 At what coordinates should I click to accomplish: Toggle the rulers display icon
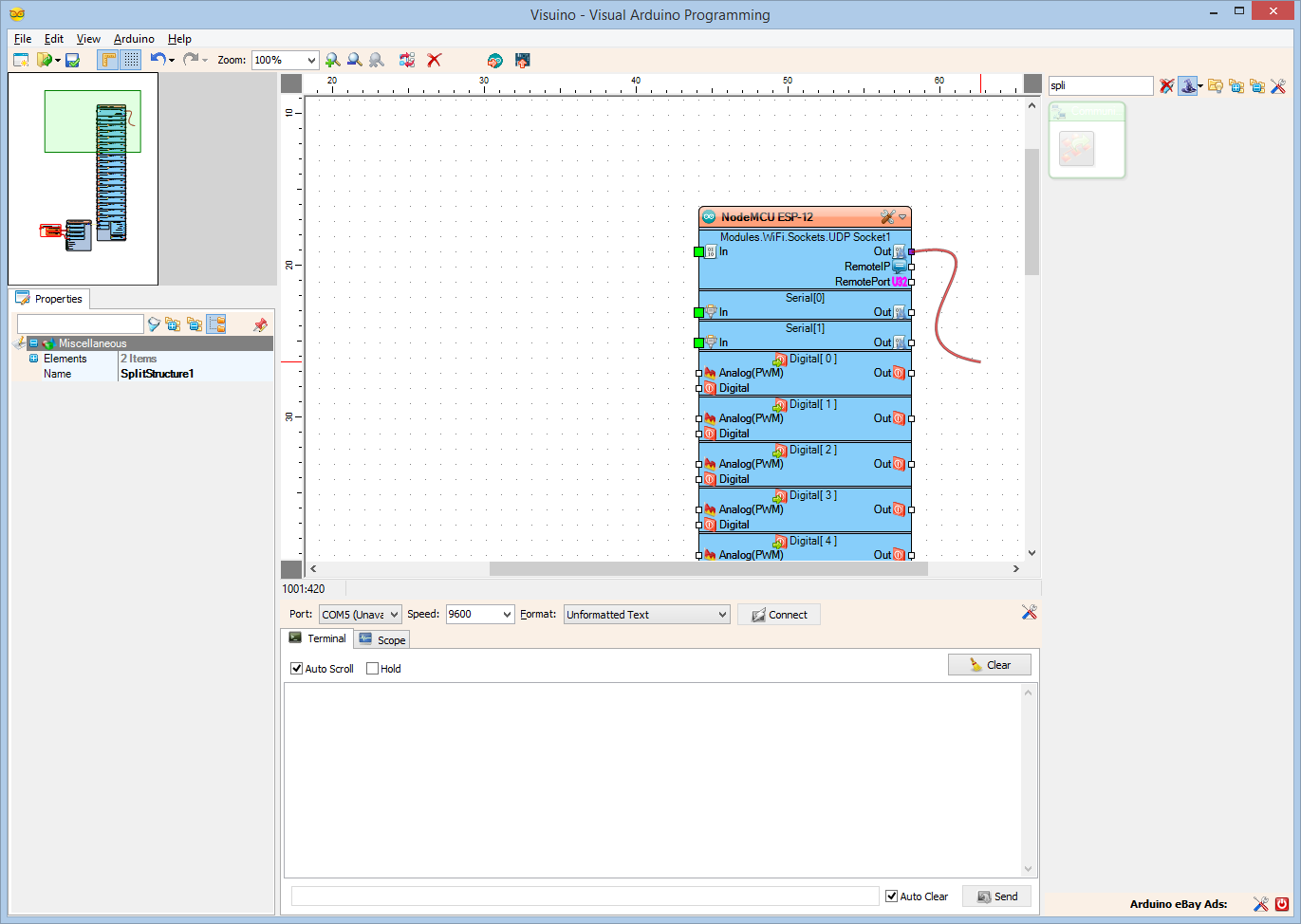click(108, 60)
